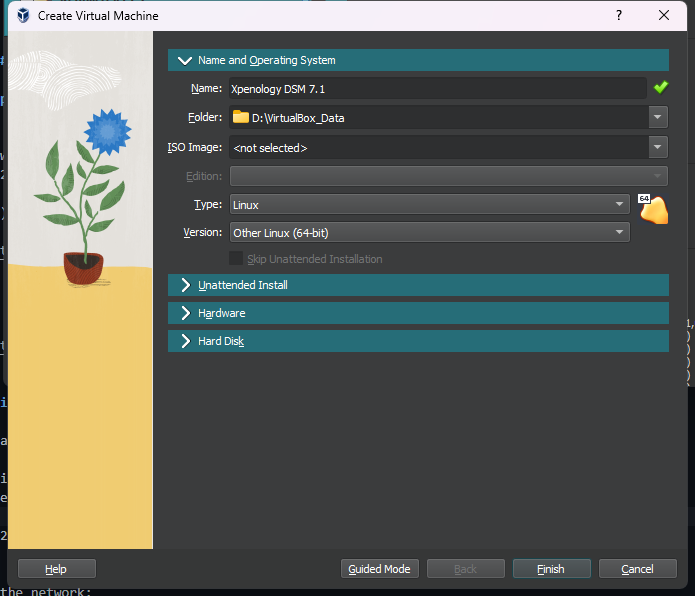Viewport: 695px width, 596px height.
Task: Click the Name: label
Action: point(207,88)
